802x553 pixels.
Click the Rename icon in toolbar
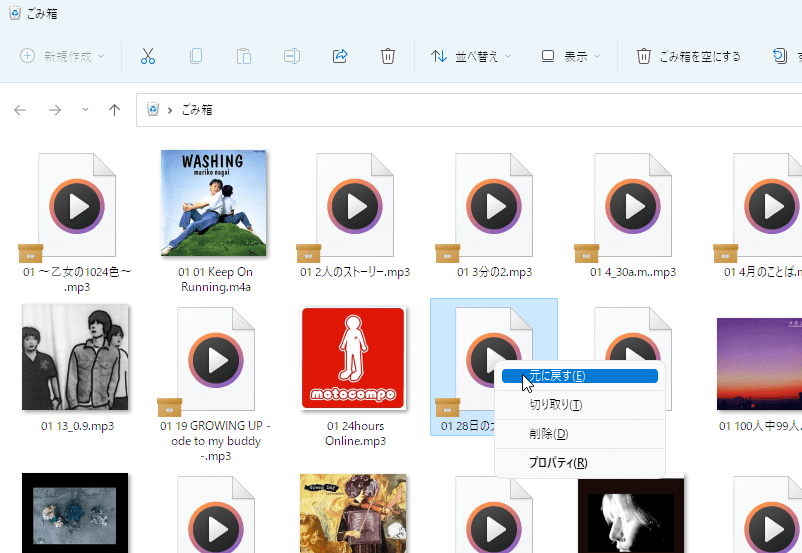click(292, 56)
